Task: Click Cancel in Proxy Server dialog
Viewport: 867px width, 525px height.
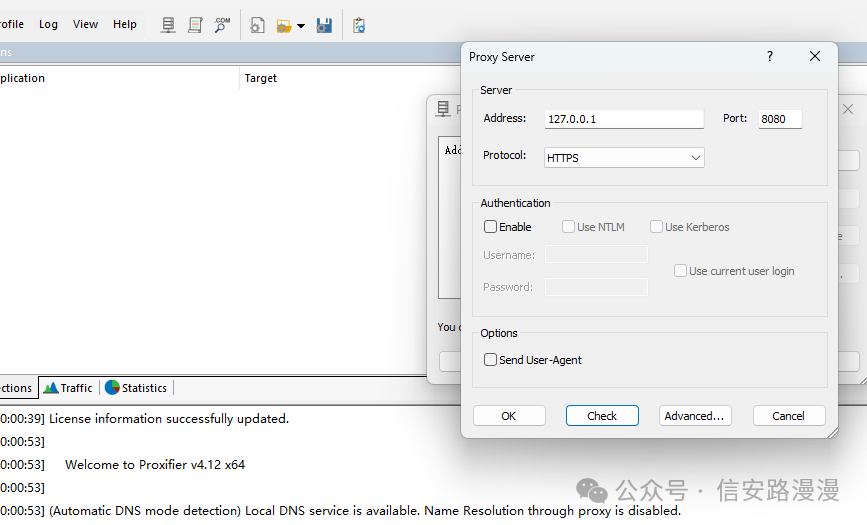Action: pyautogui.click(x=788, y=416)
